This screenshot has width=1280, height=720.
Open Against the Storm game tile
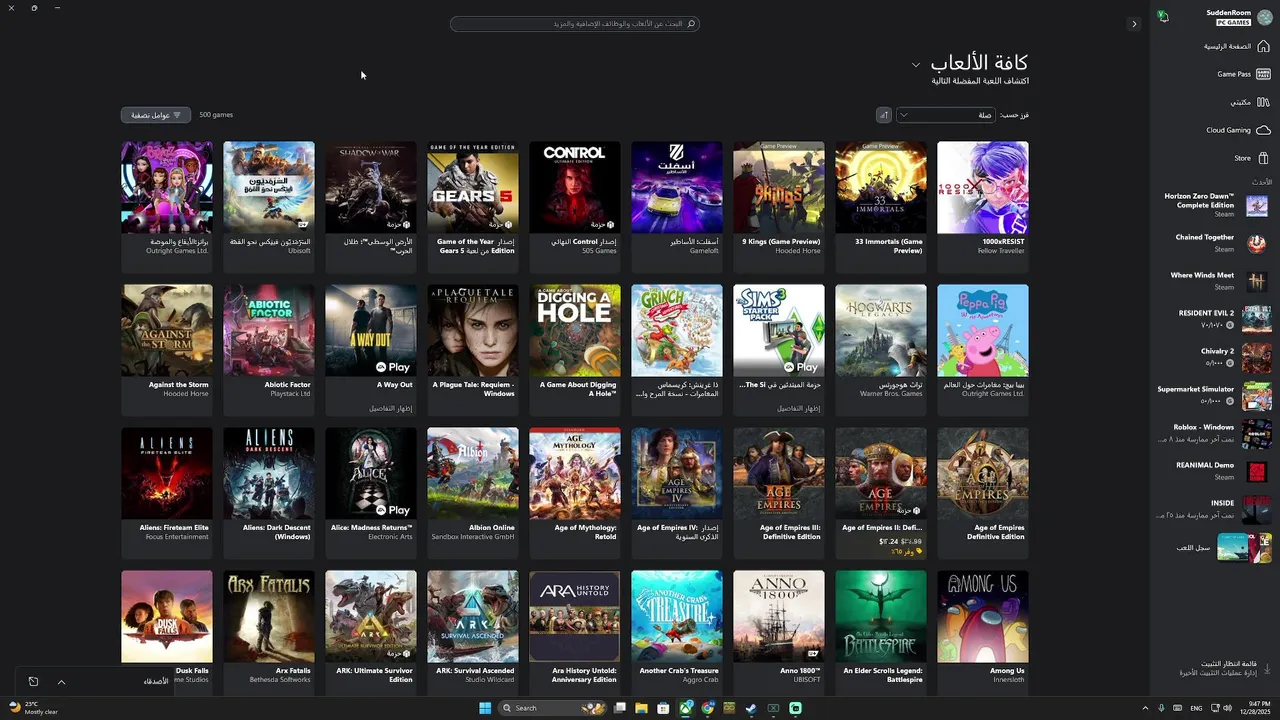point(167,349)
